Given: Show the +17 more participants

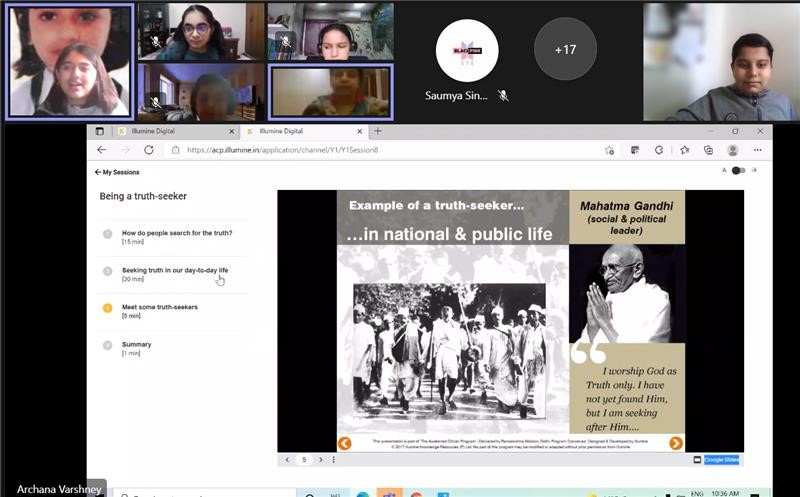Looking at the screenshot, I should tap(565, 49).
